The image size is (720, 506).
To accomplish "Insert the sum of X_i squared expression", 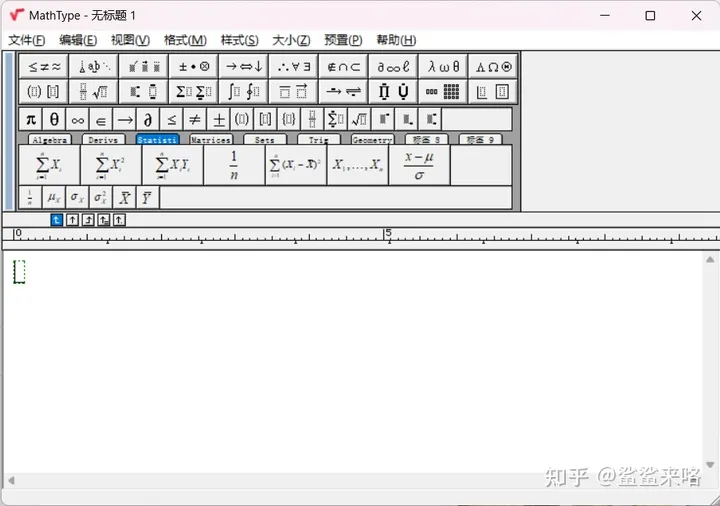I will (111, 165).
